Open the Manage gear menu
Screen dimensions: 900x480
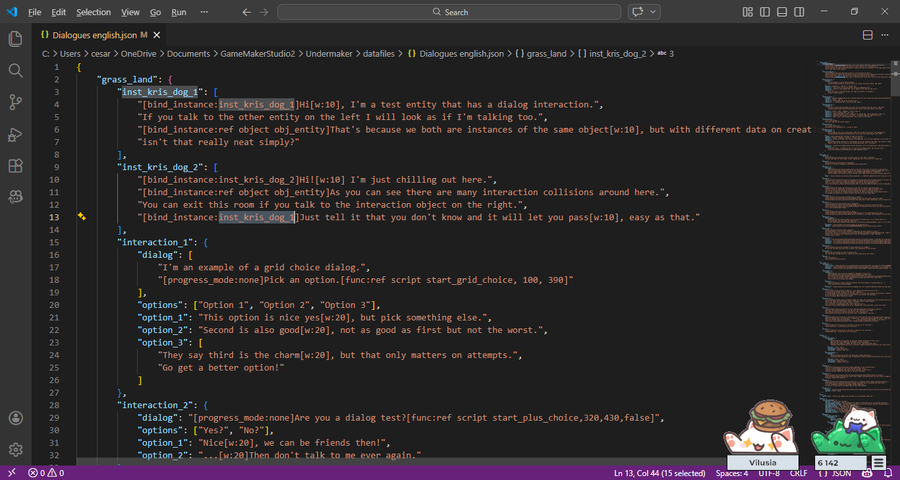click(x=16, y=450)
